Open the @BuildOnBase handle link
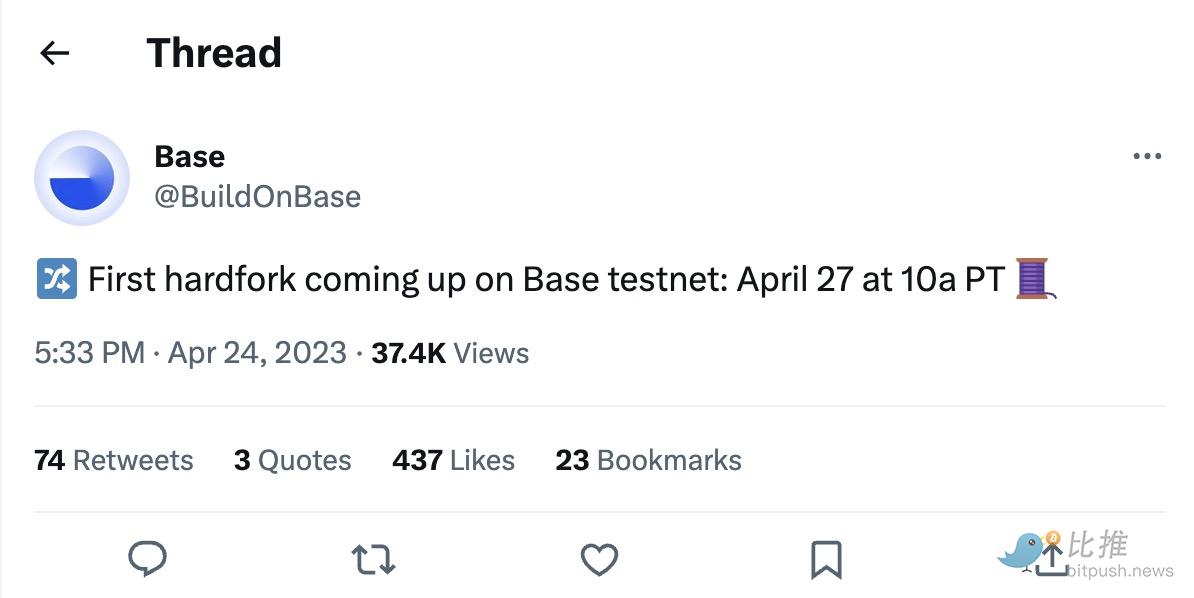 pyautogui.click(x=257, y=196)
